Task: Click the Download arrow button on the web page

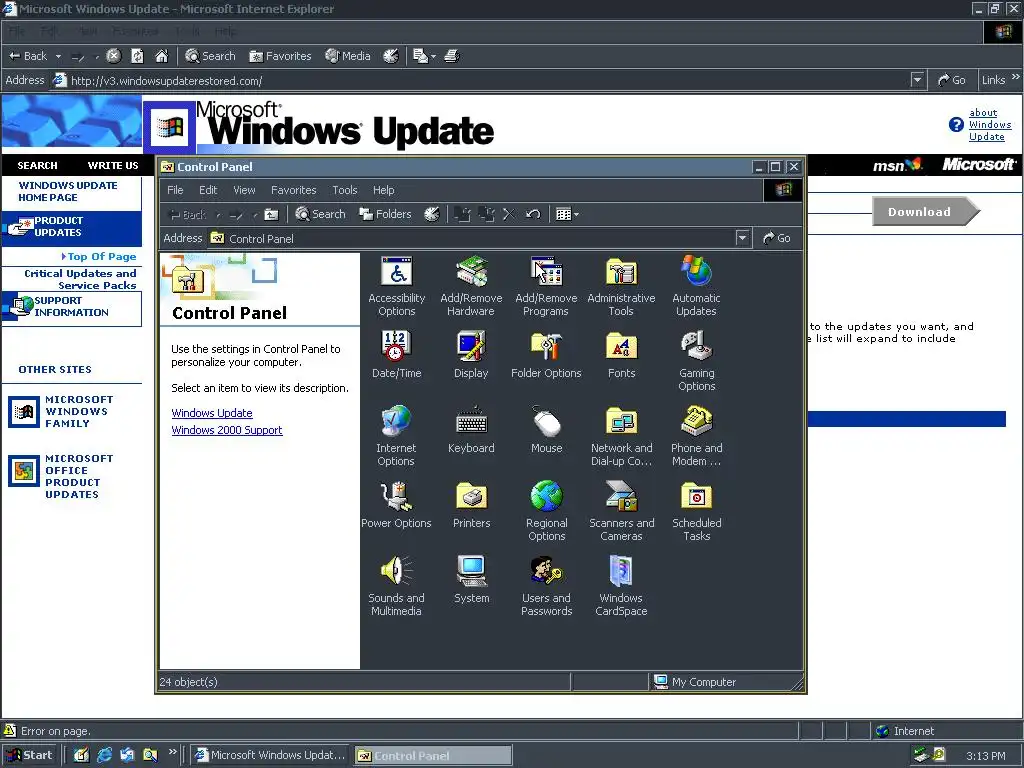Action: [x=925, y=212]
